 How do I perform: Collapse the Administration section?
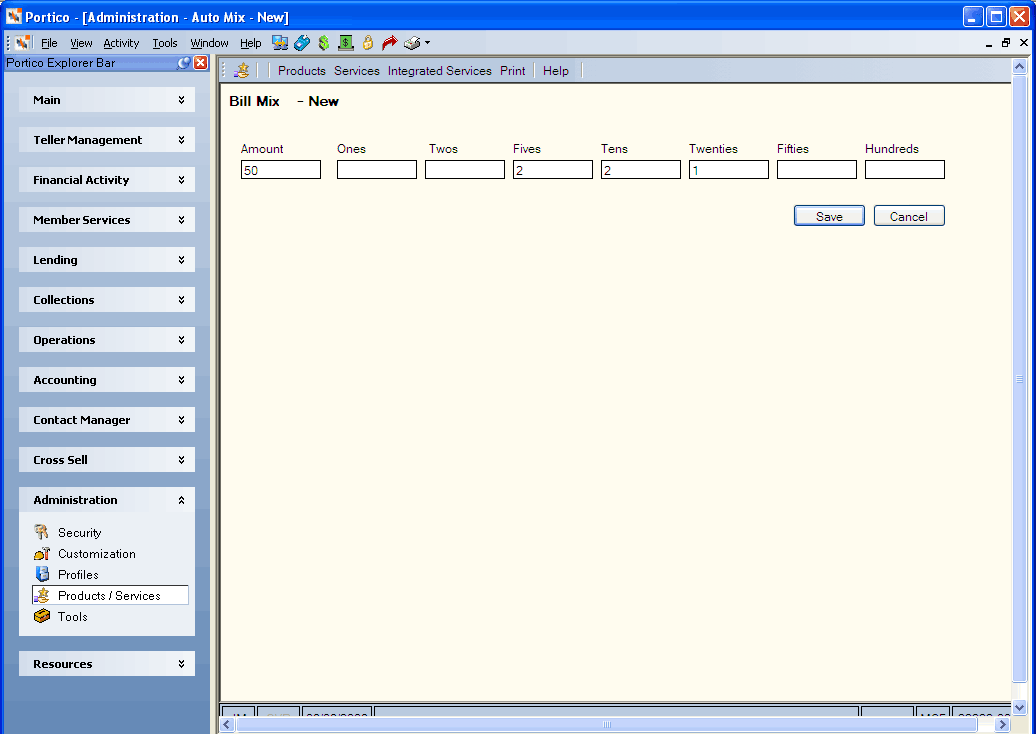(107, 499)
